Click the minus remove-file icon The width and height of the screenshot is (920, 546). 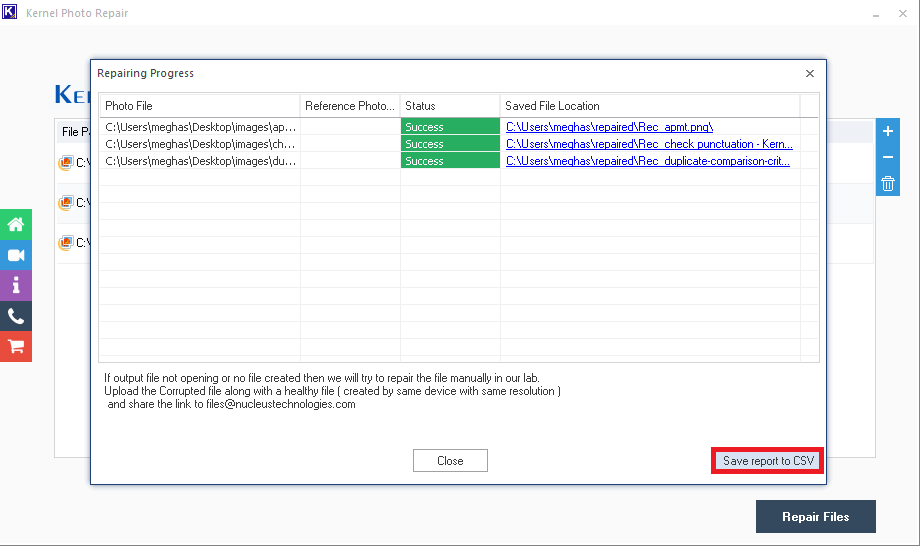pyautogui.click(x=888, y=157)
